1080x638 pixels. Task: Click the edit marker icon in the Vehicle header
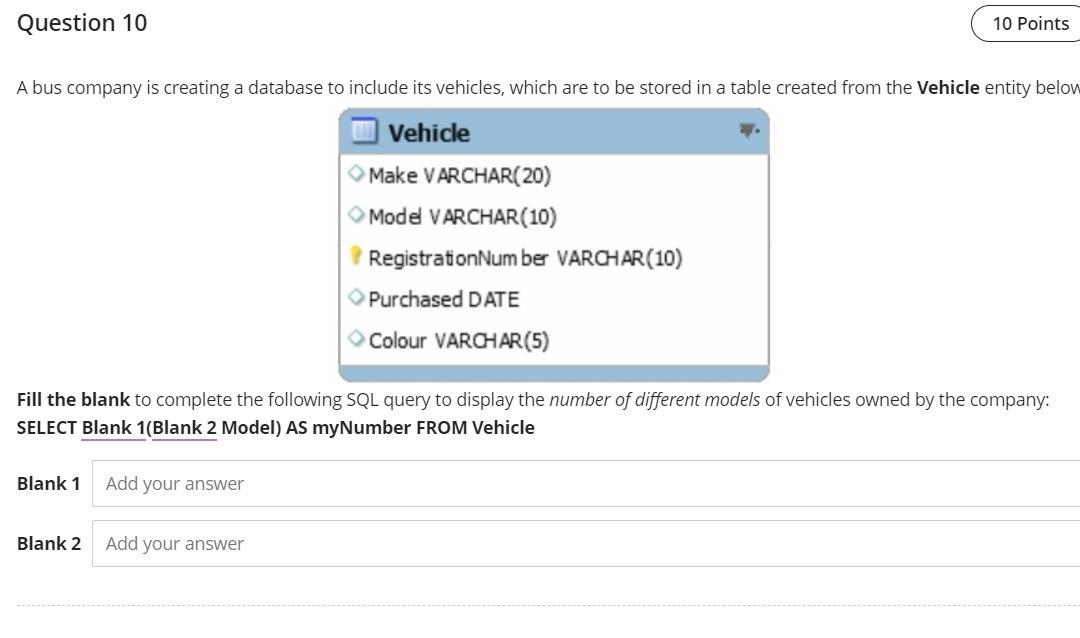(x=747, y=128)
